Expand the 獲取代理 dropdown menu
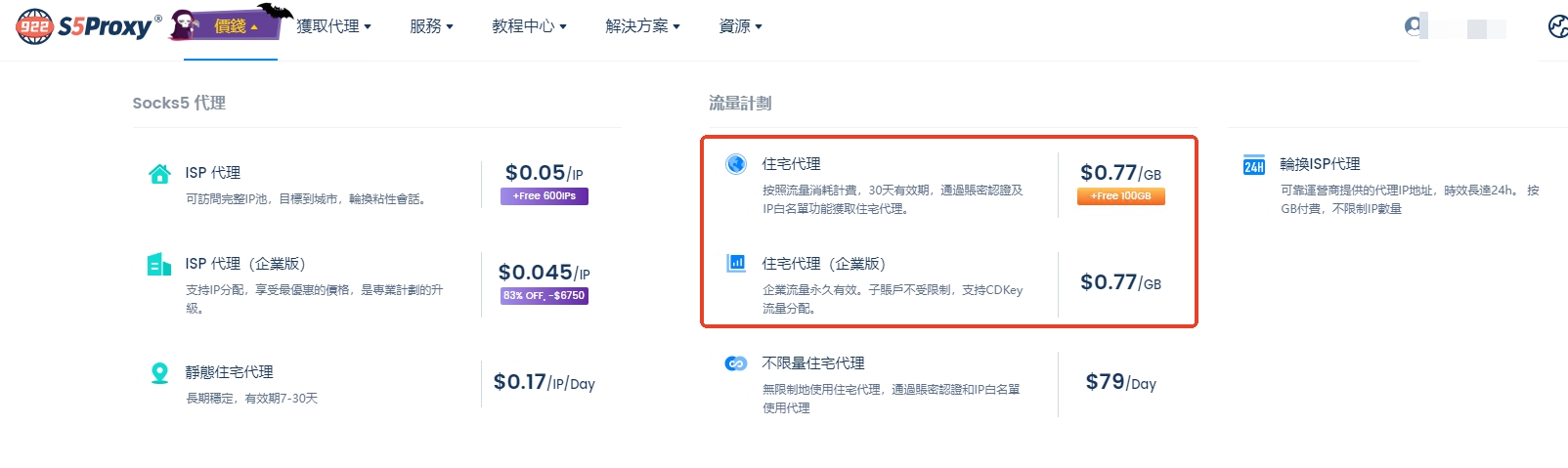The height and width of the screenshot is (468, 1568). coord(333,26)
